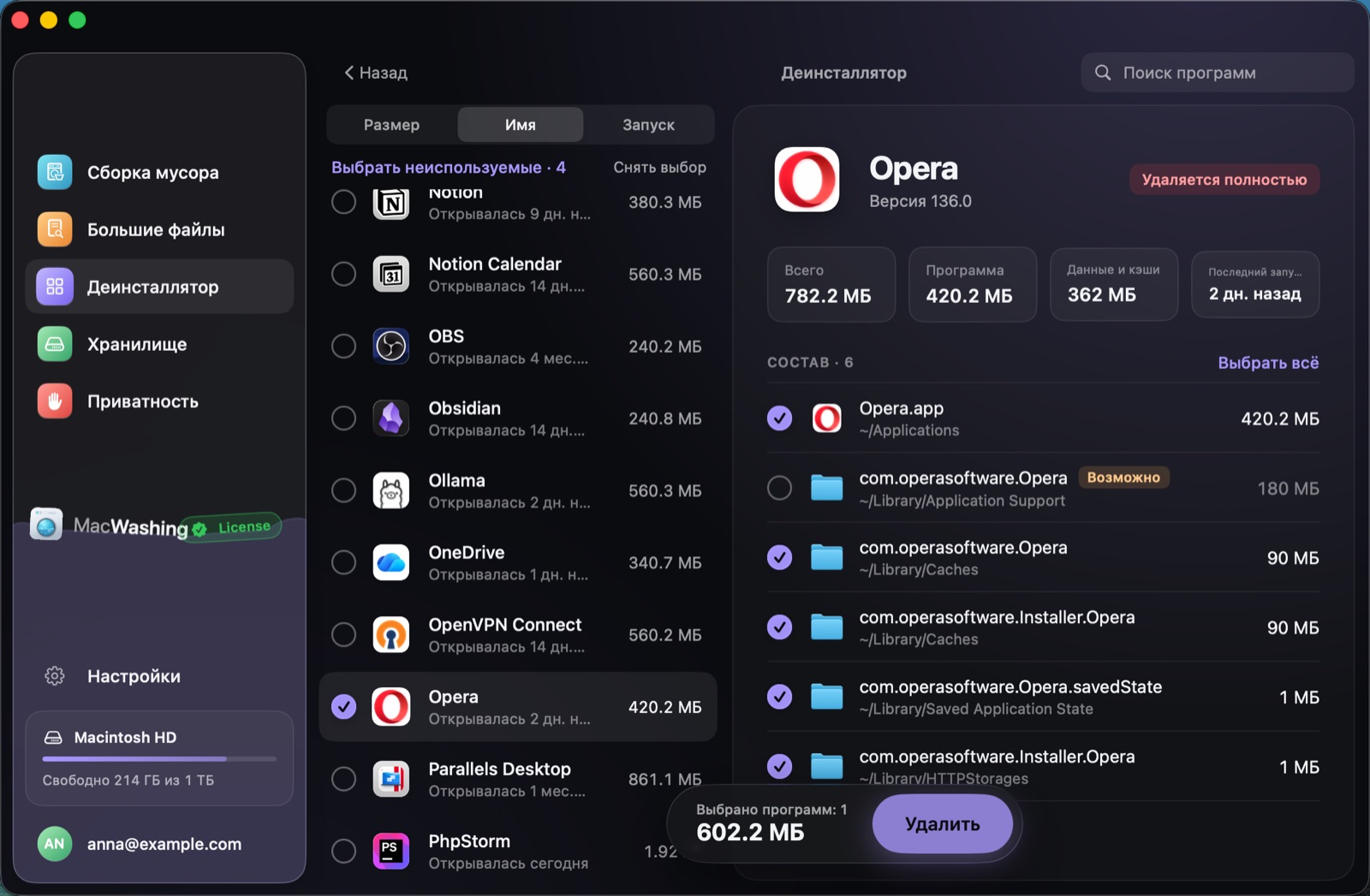The height and width of the screenshot is (896, 1370).
Task: Click the Возможно tag
Action: tap(1123, 478)
